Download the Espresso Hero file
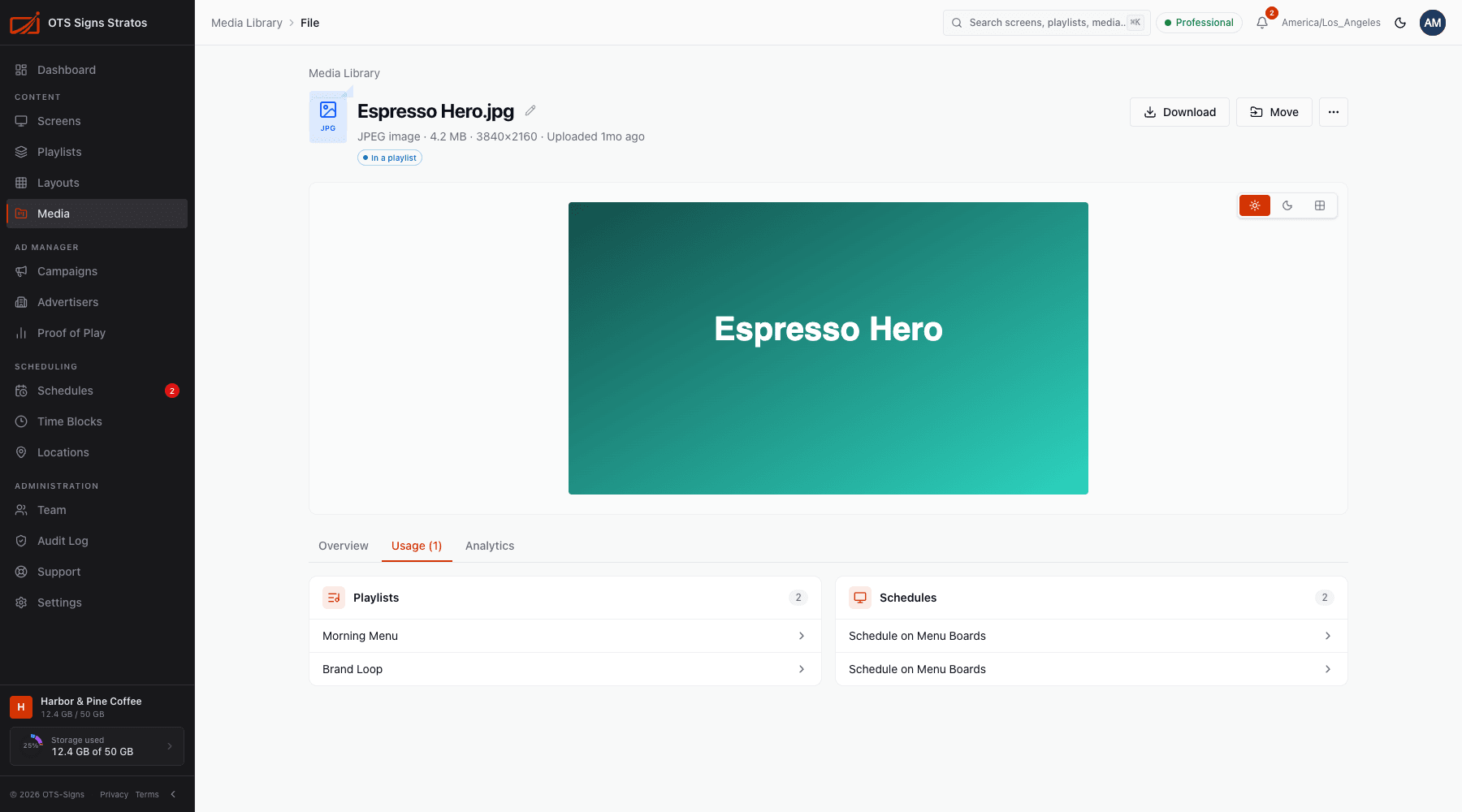The width and height of the screenshot is (1462, 812). click(1179, 112)
